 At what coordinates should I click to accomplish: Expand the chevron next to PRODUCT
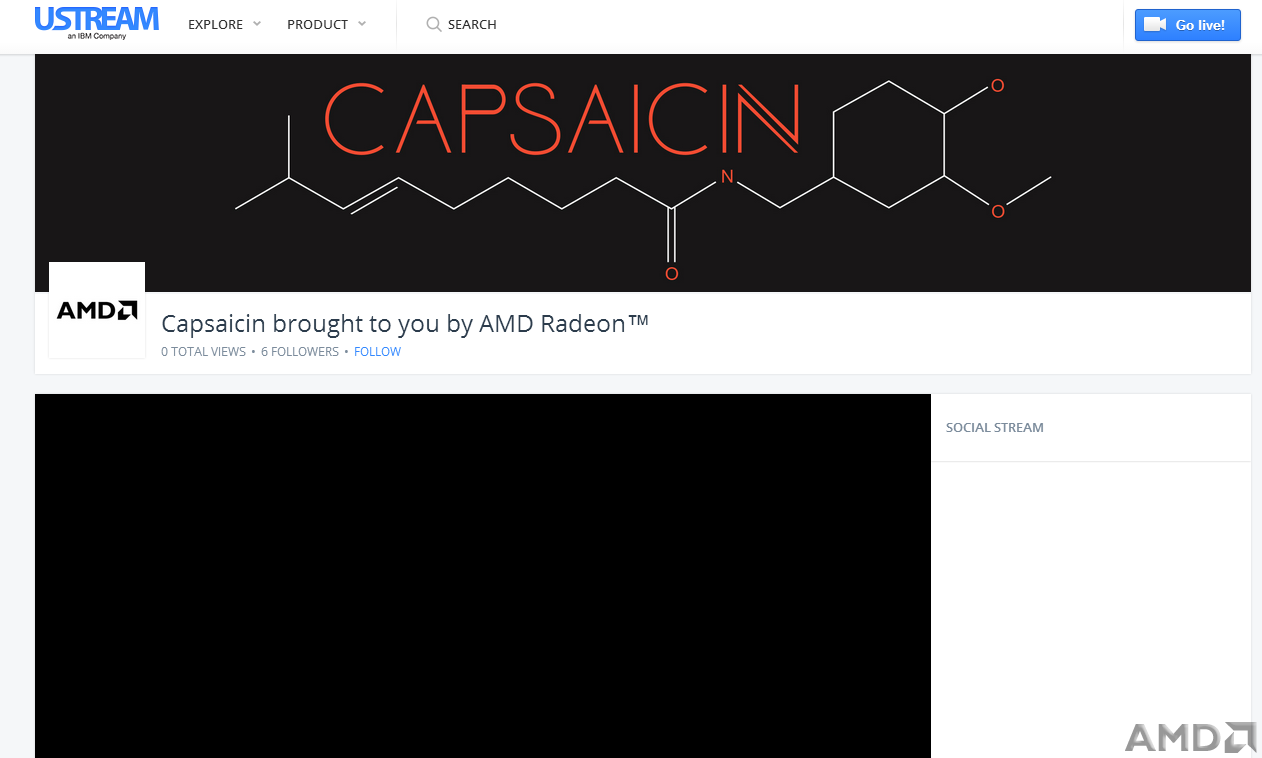point(362,24)
